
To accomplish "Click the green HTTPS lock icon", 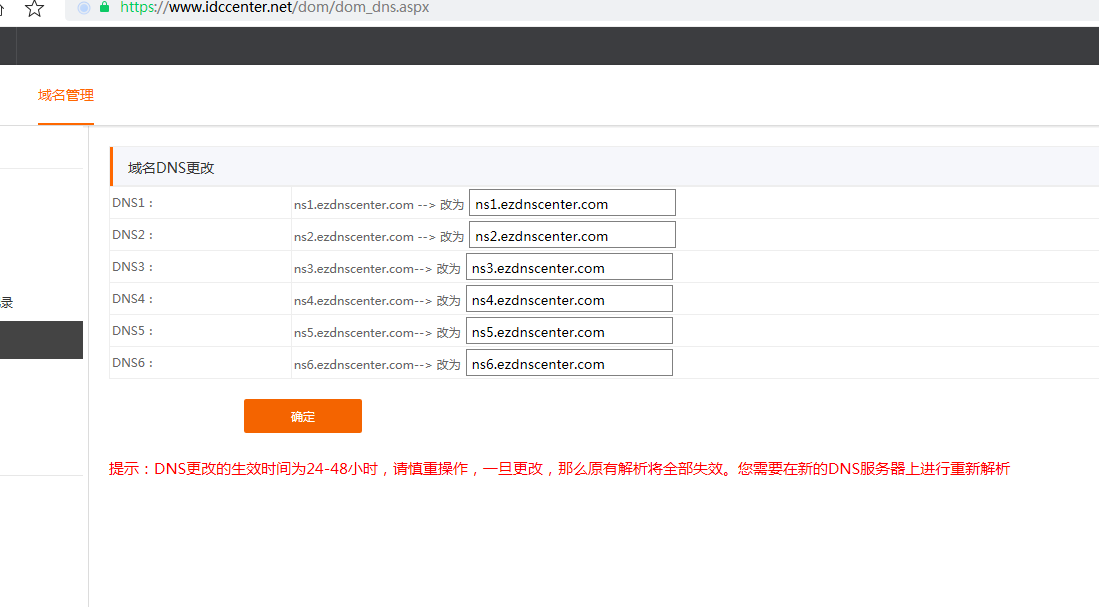I will 105,7.
